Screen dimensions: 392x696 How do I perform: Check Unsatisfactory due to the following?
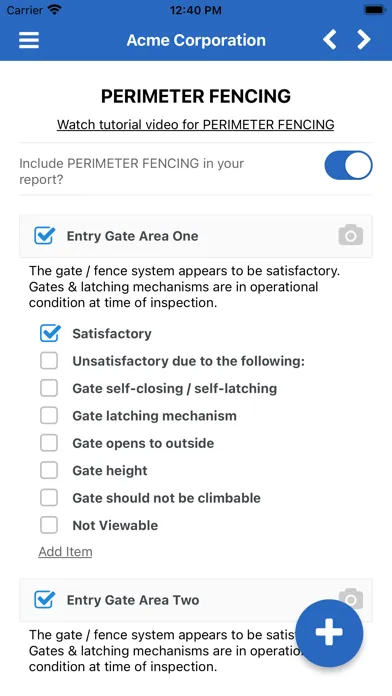click(x=49, y=361)
